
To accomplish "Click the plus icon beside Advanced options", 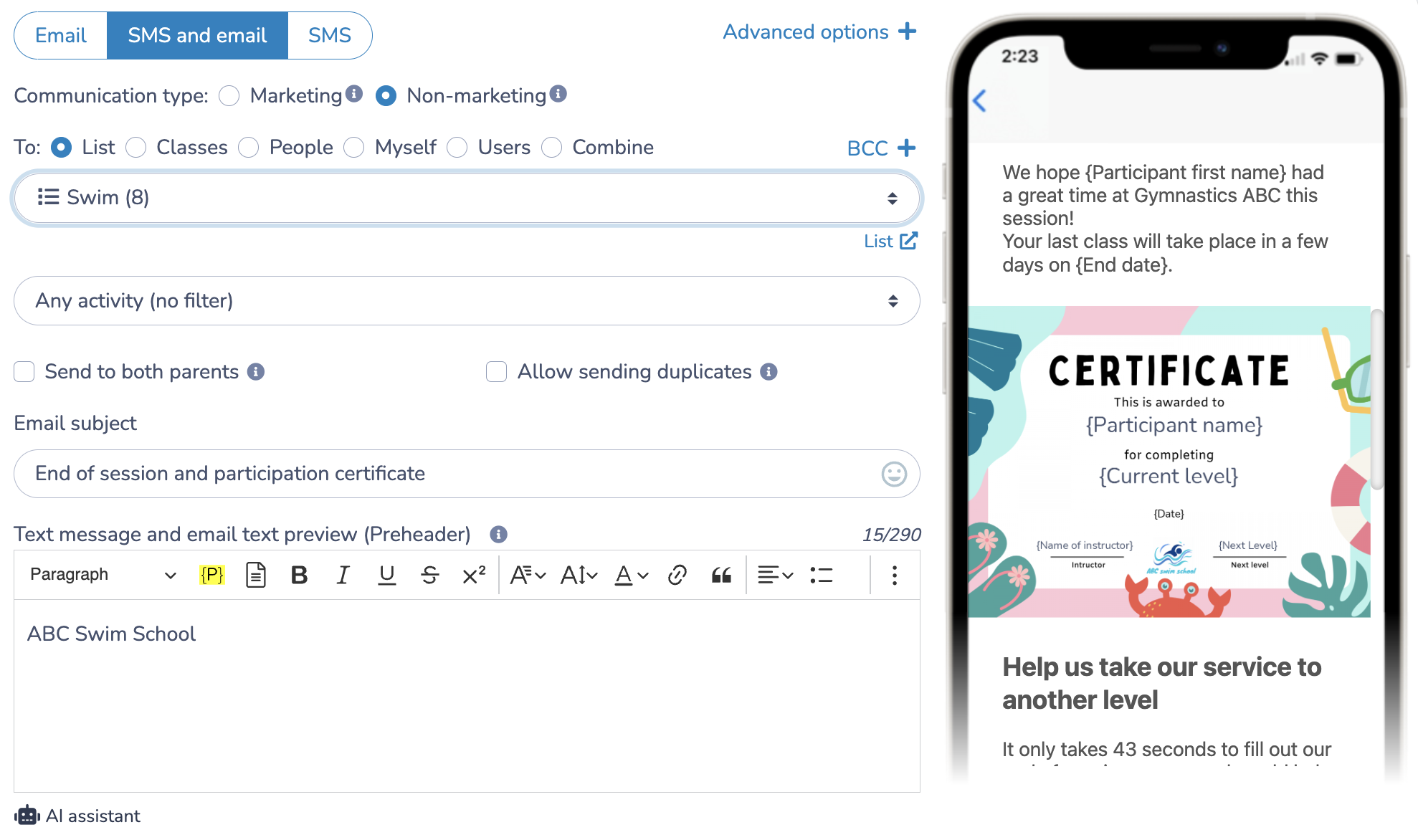I will [x=908, y=32].
